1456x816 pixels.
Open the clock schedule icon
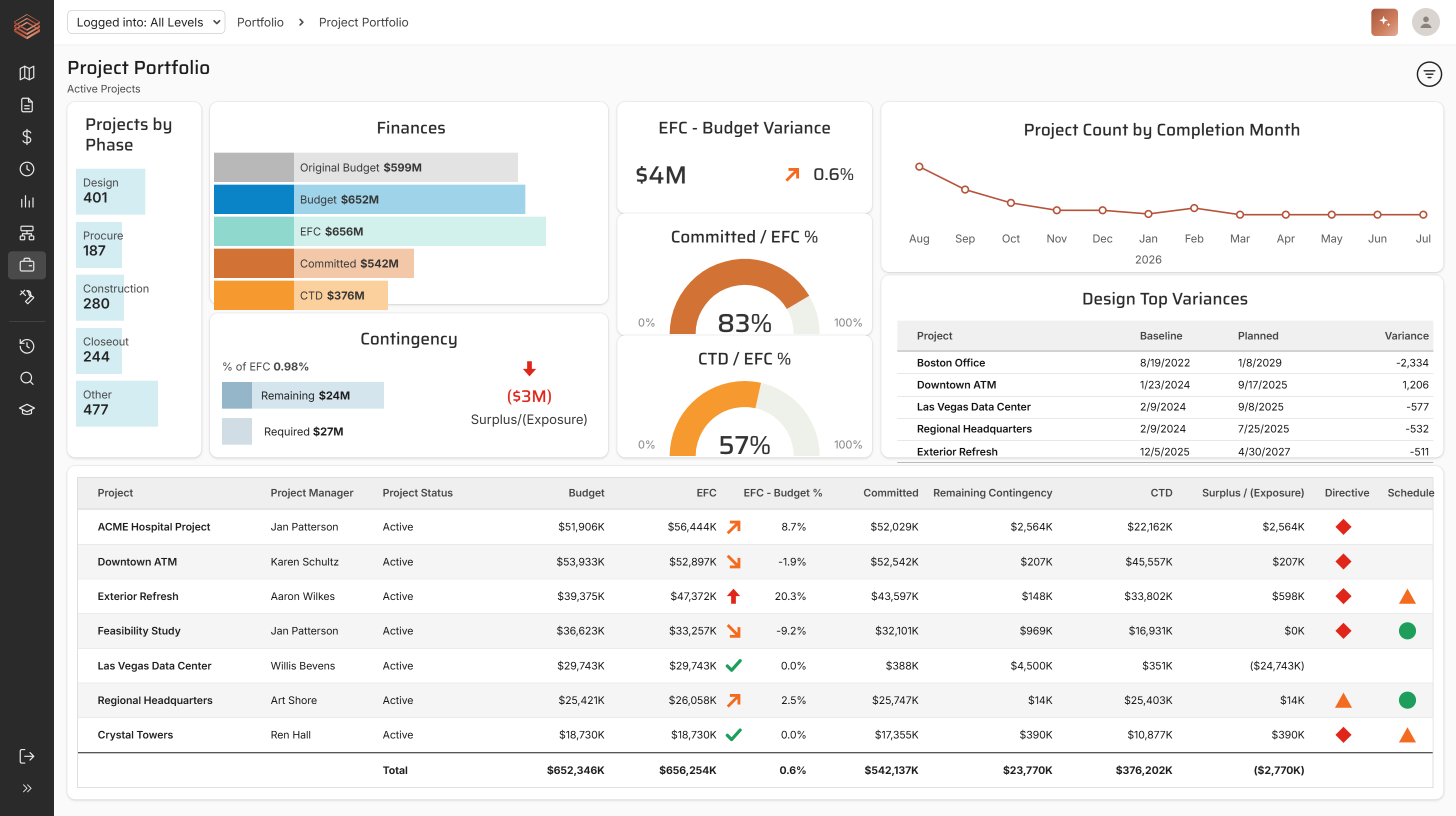pyautogui.click(x=26, y=169)
